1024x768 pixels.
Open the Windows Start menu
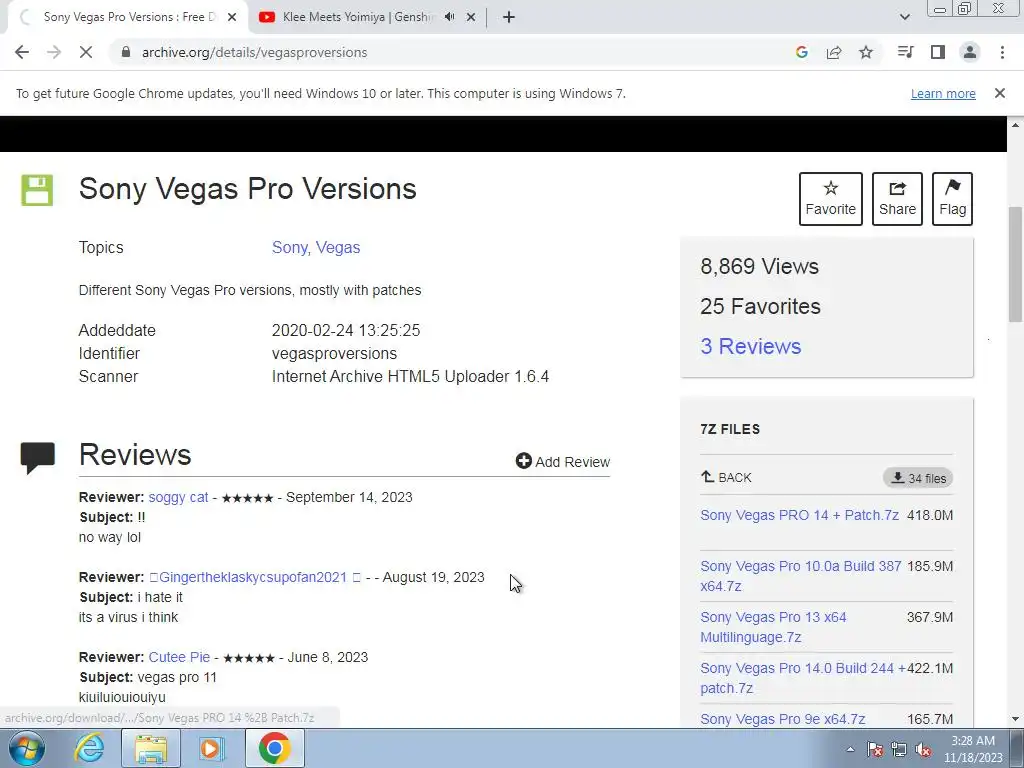click(27, 748)
